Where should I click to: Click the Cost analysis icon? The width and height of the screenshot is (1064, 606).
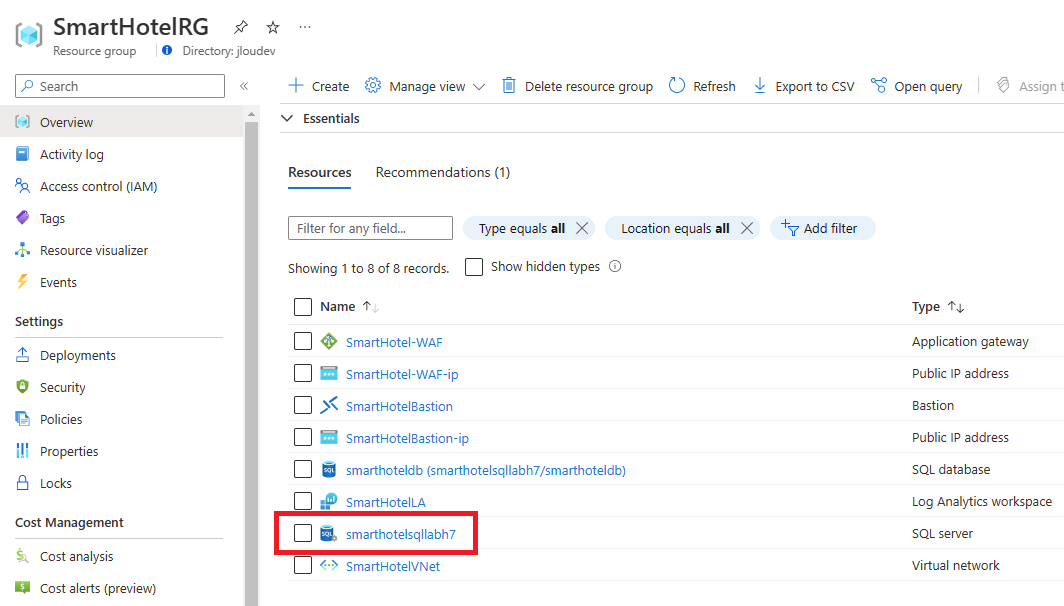pyautogui.click(x=22, y=556)
